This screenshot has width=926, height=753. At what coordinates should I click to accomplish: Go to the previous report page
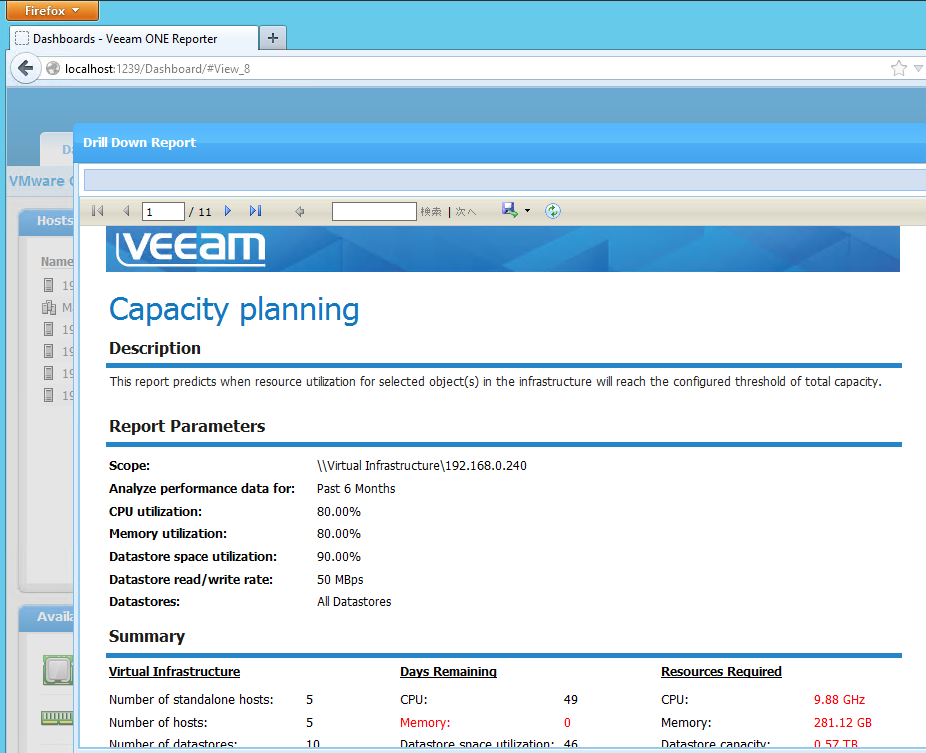(126, 211)
